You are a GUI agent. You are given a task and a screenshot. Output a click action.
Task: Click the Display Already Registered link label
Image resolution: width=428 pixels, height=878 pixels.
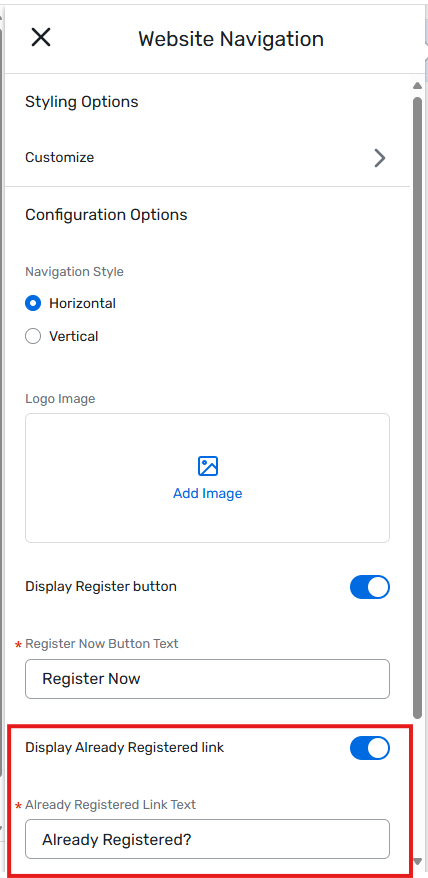[124, 747]
